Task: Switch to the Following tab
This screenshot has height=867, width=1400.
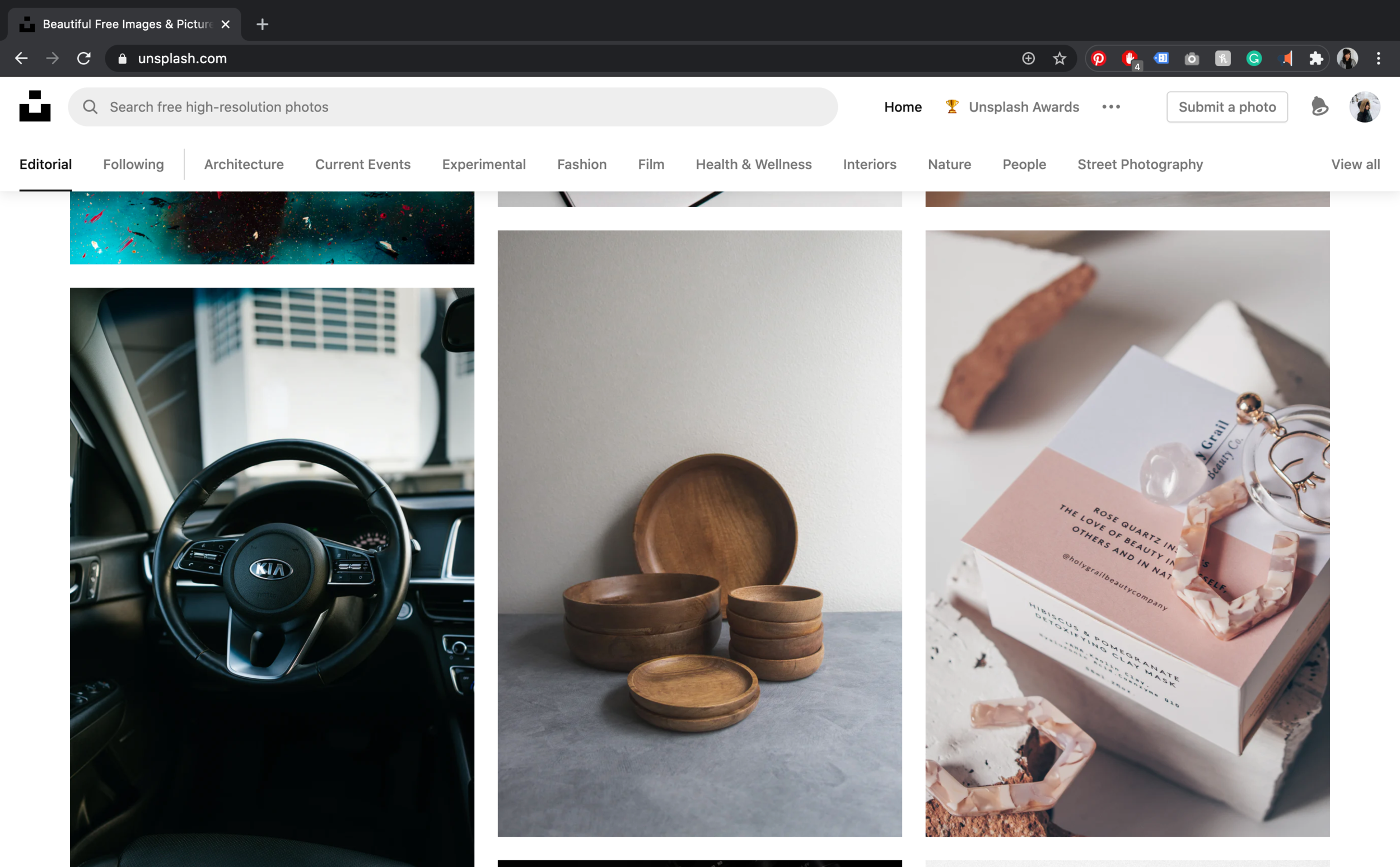Action: pos(133,165)
